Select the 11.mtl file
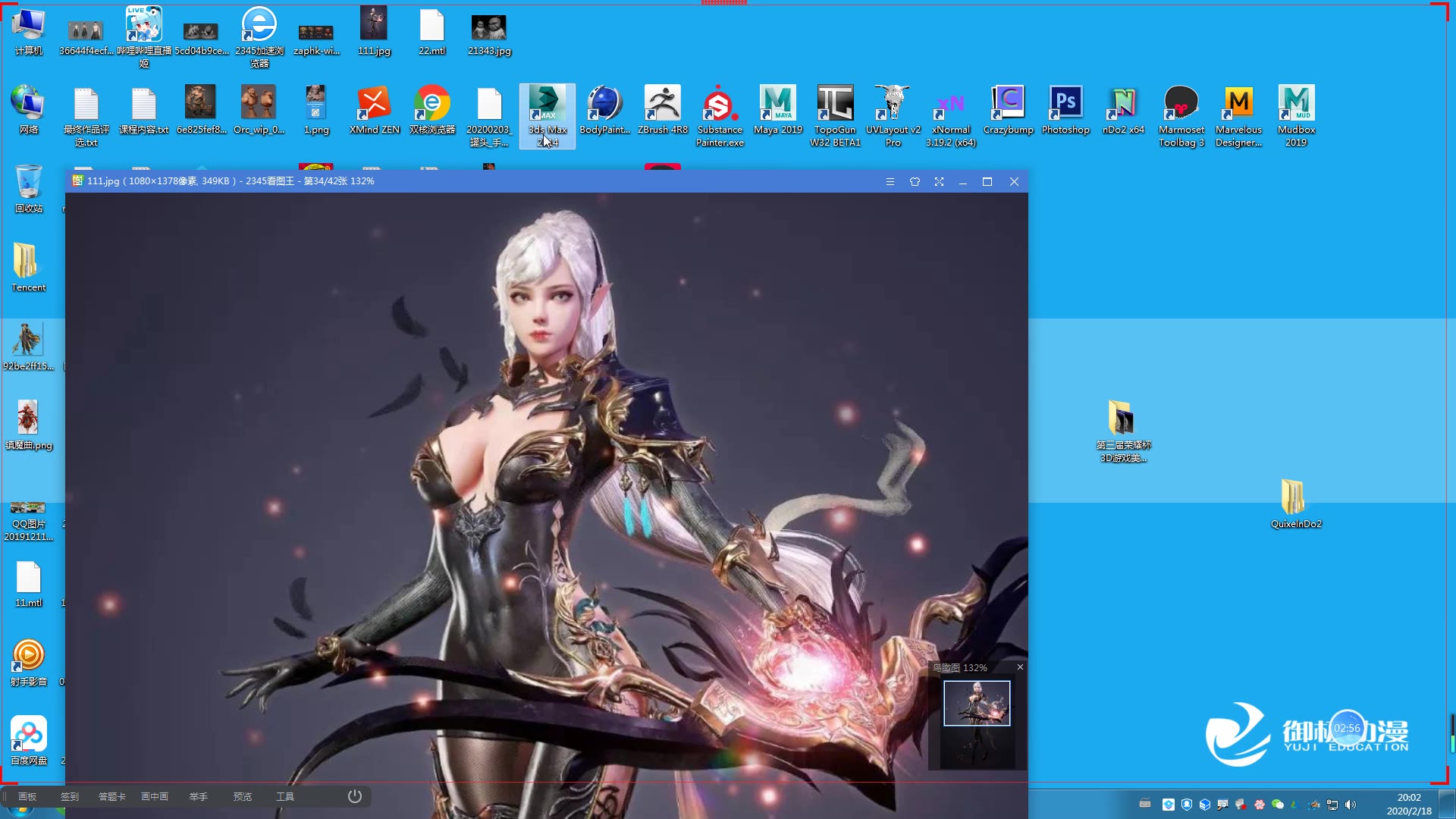 click(x=29, y=584)
